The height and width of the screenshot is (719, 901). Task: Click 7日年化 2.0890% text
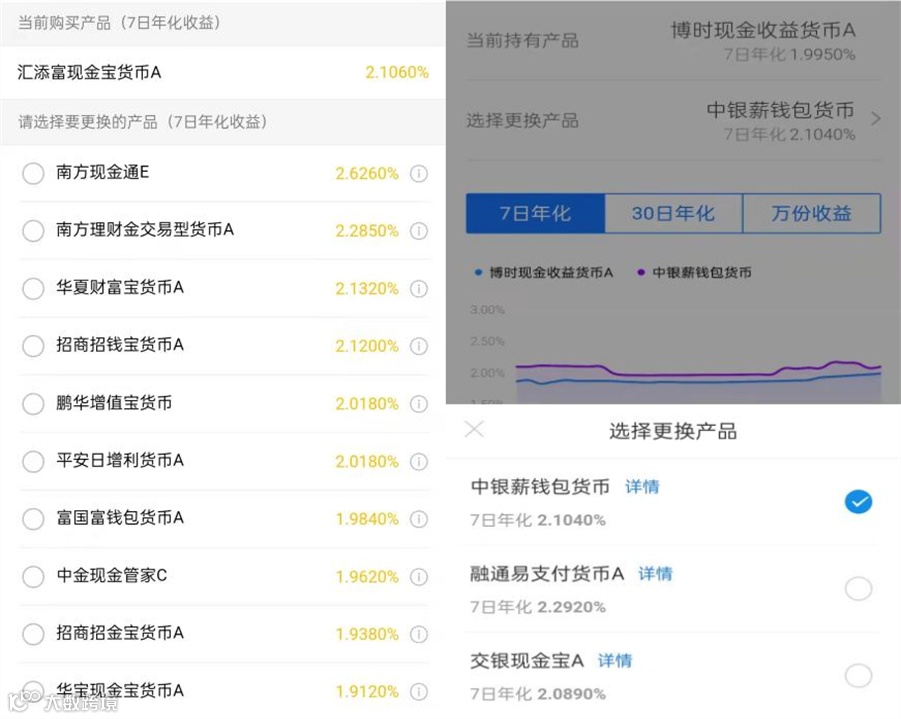pyautogui.click(x=538, y=694)
